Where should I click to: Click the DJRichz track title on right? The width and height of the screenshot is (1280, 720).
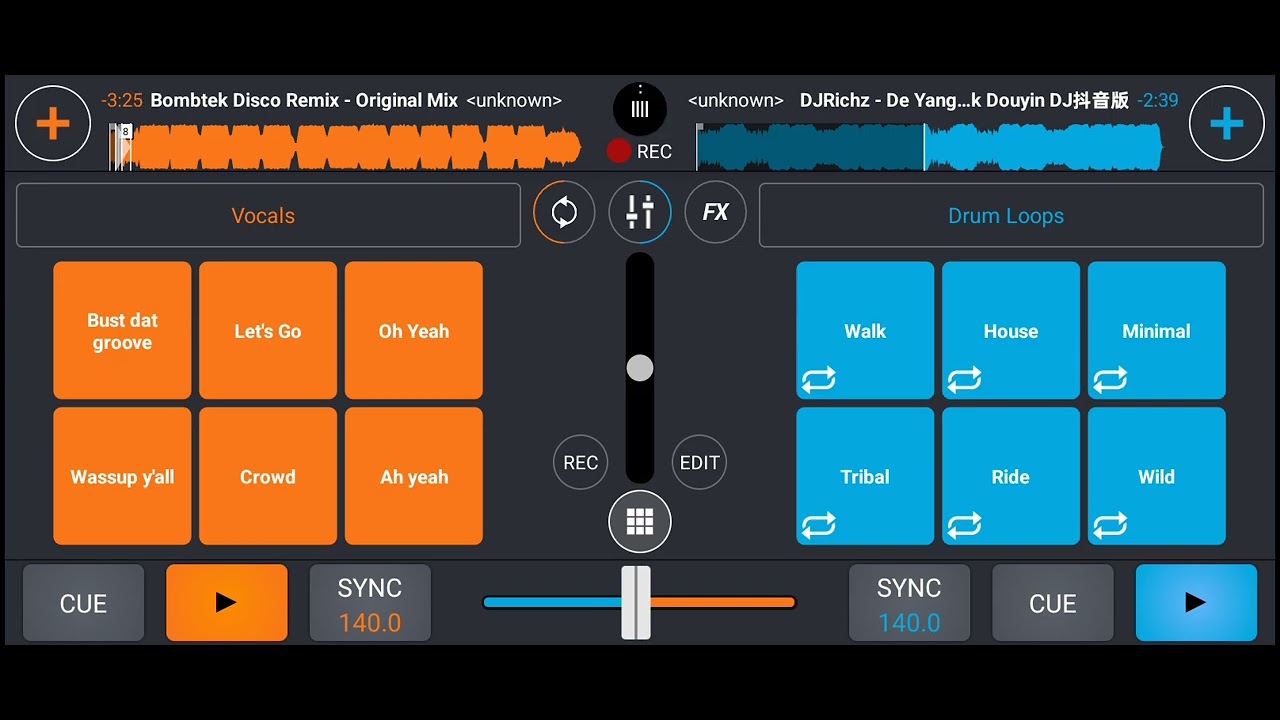coord(964,100)
